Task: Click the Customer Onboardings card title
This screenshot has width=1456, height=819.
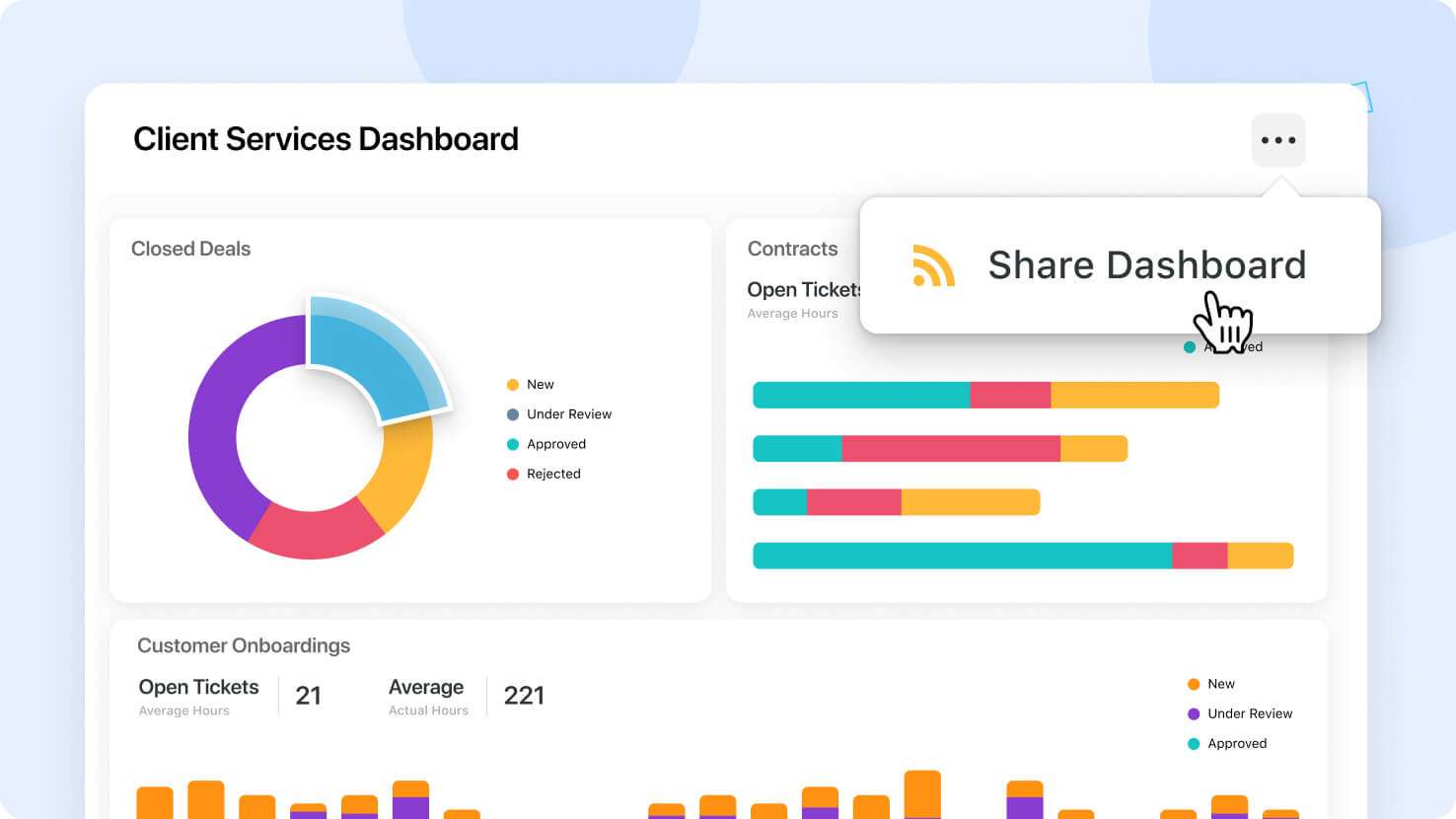Action: 244,645
